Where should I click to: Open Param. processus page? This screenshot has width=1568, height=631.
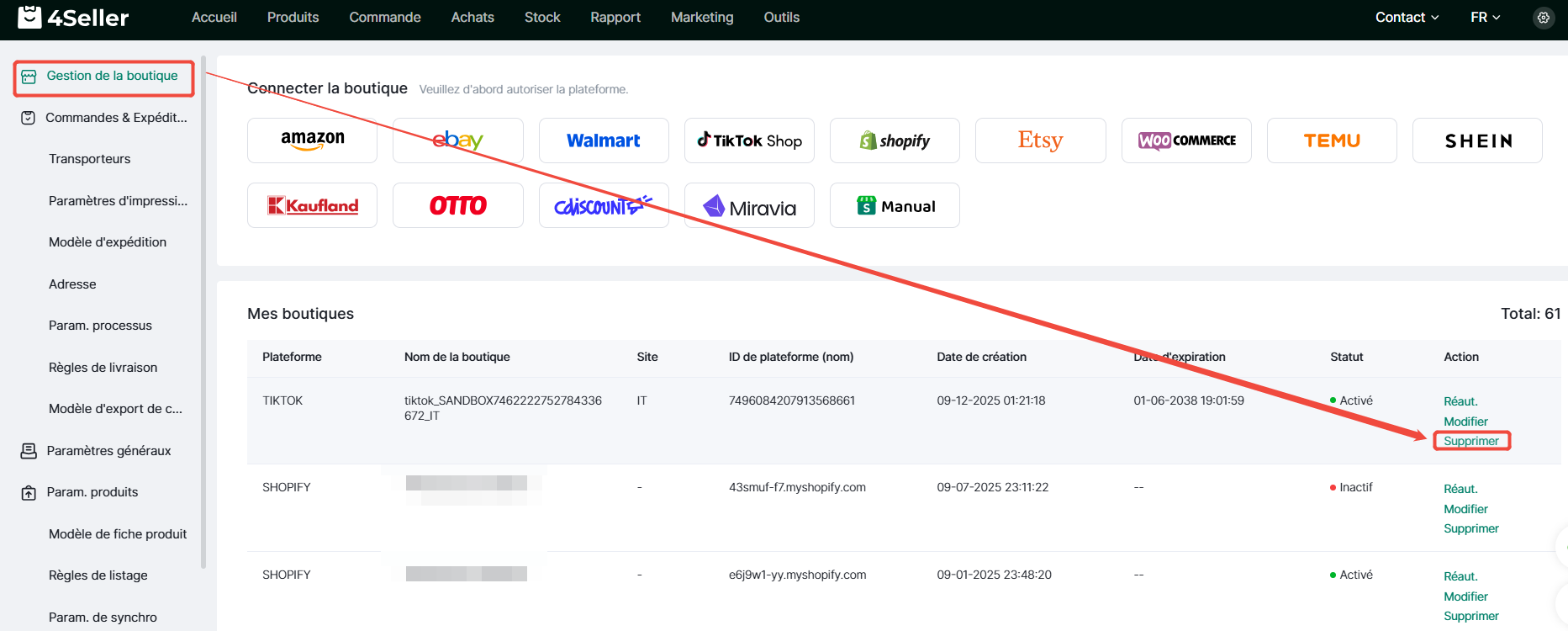coord(100,326)
